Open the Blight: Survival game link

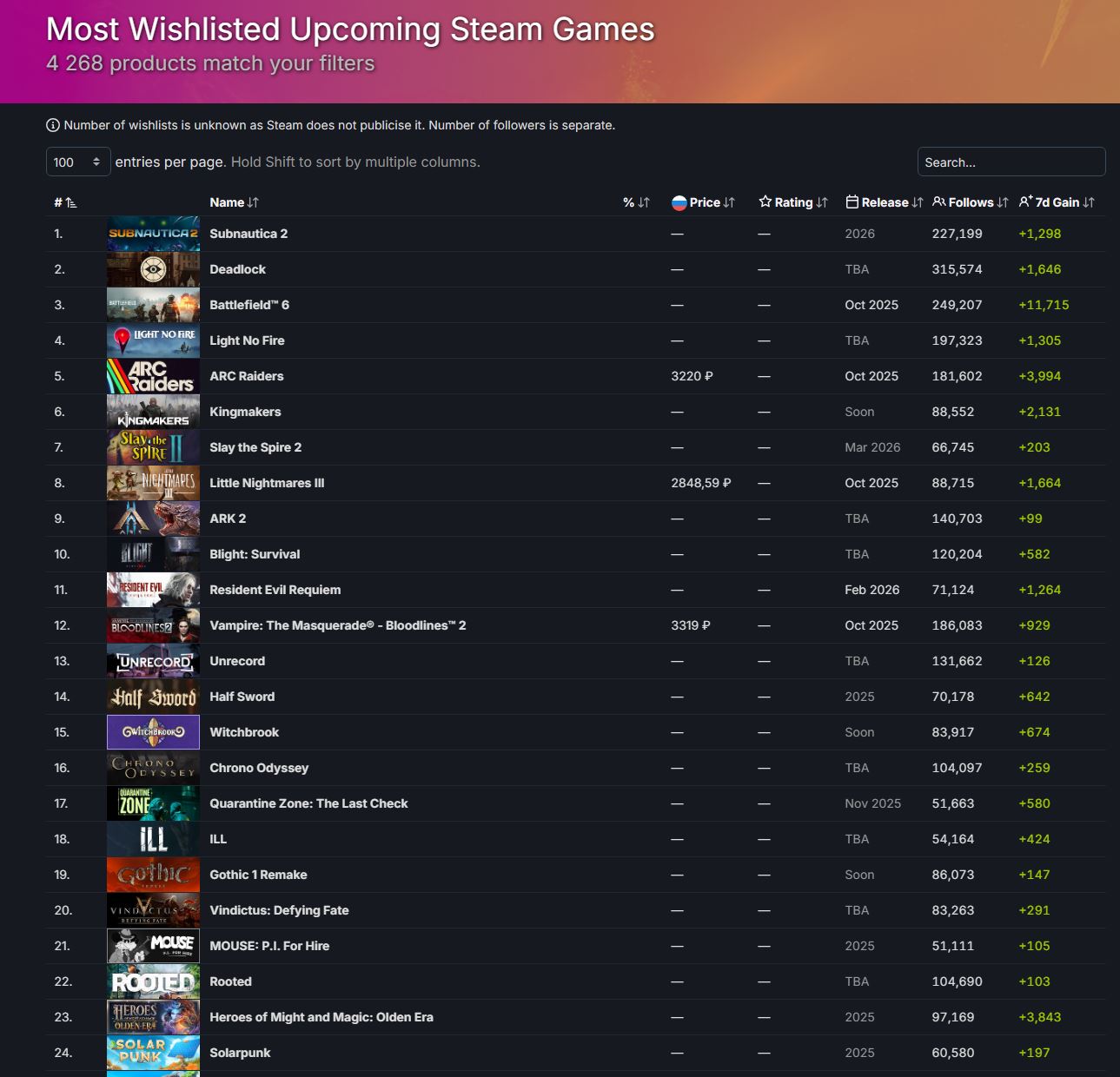[255, 554]
